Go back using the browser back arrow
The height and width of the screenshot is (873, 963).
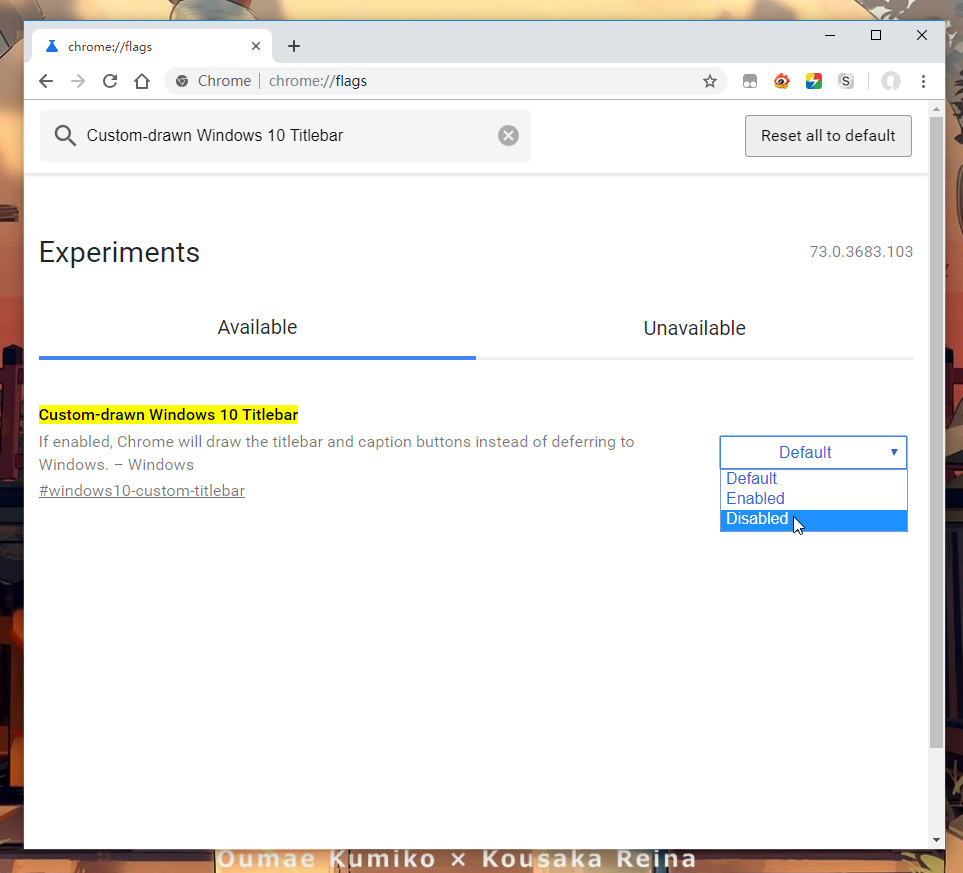[x=46, y=81]
